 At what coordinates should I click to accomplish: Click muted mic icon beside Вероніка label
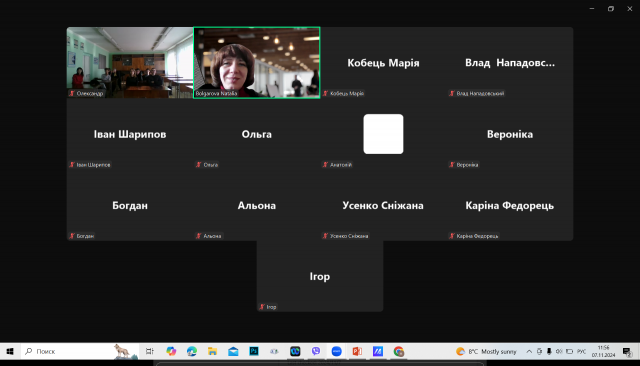click(x=452, y=165)
